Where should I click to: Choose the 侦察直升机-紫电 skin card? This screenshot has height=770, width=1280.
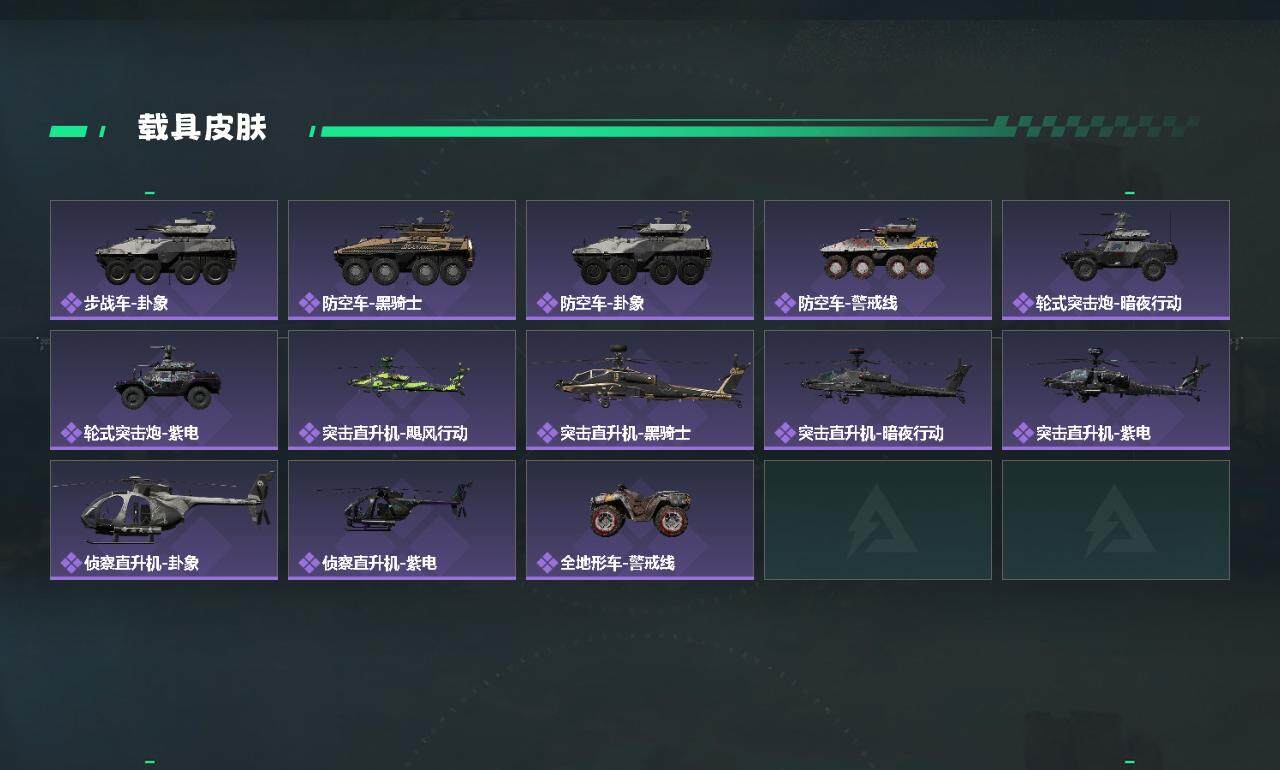402,520
